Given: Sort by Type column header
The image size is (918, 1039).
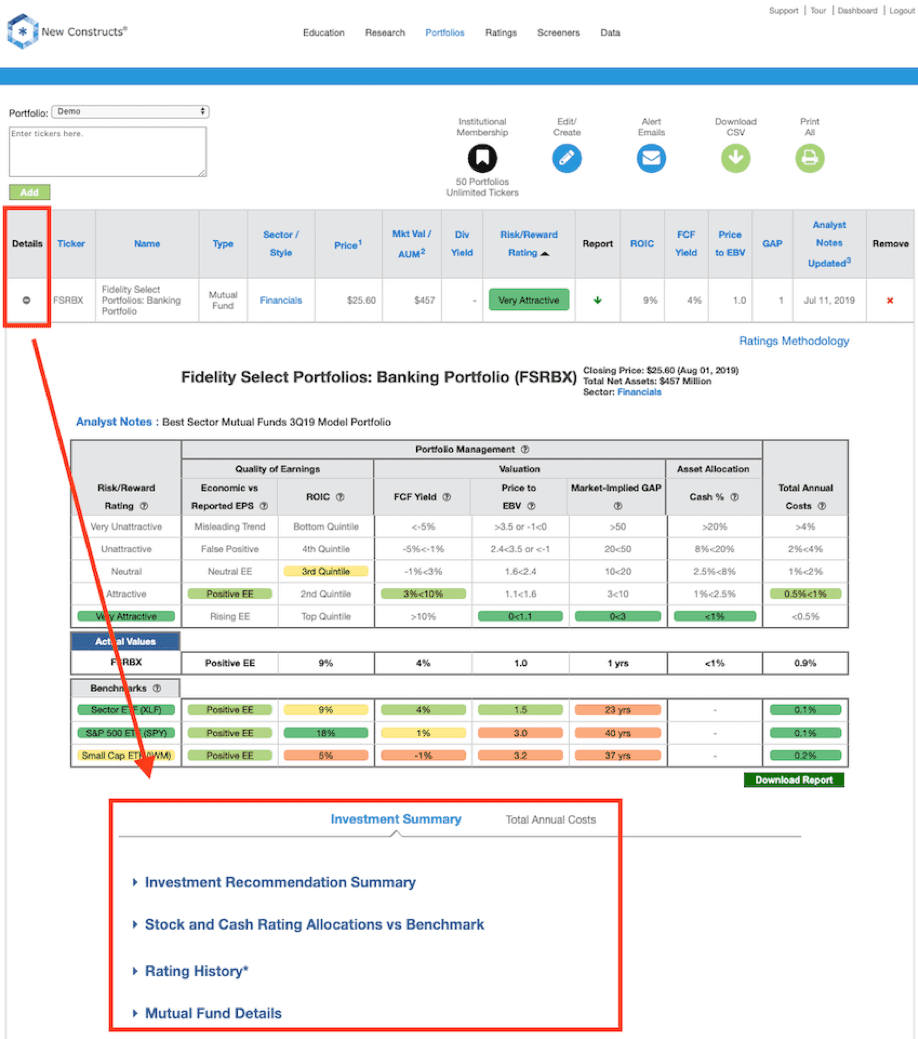Looking at the screenshot, I should coord(223,244).
